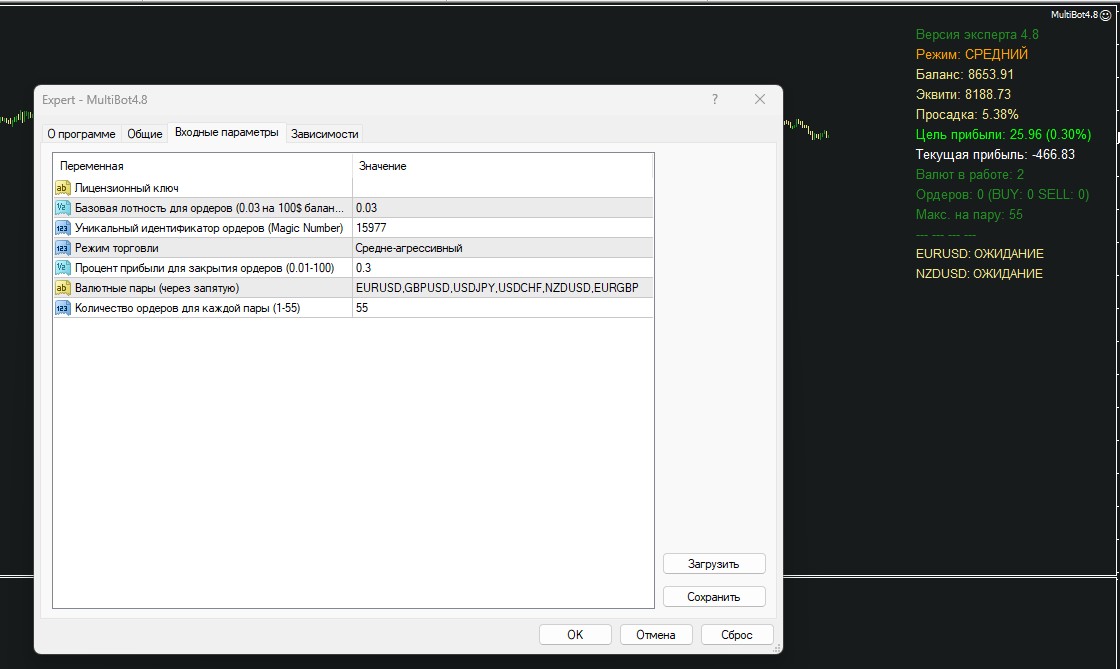Click the integer icon beside Режим торговли
Viewport: 1120px width, 669px height.
click(62, 248)
